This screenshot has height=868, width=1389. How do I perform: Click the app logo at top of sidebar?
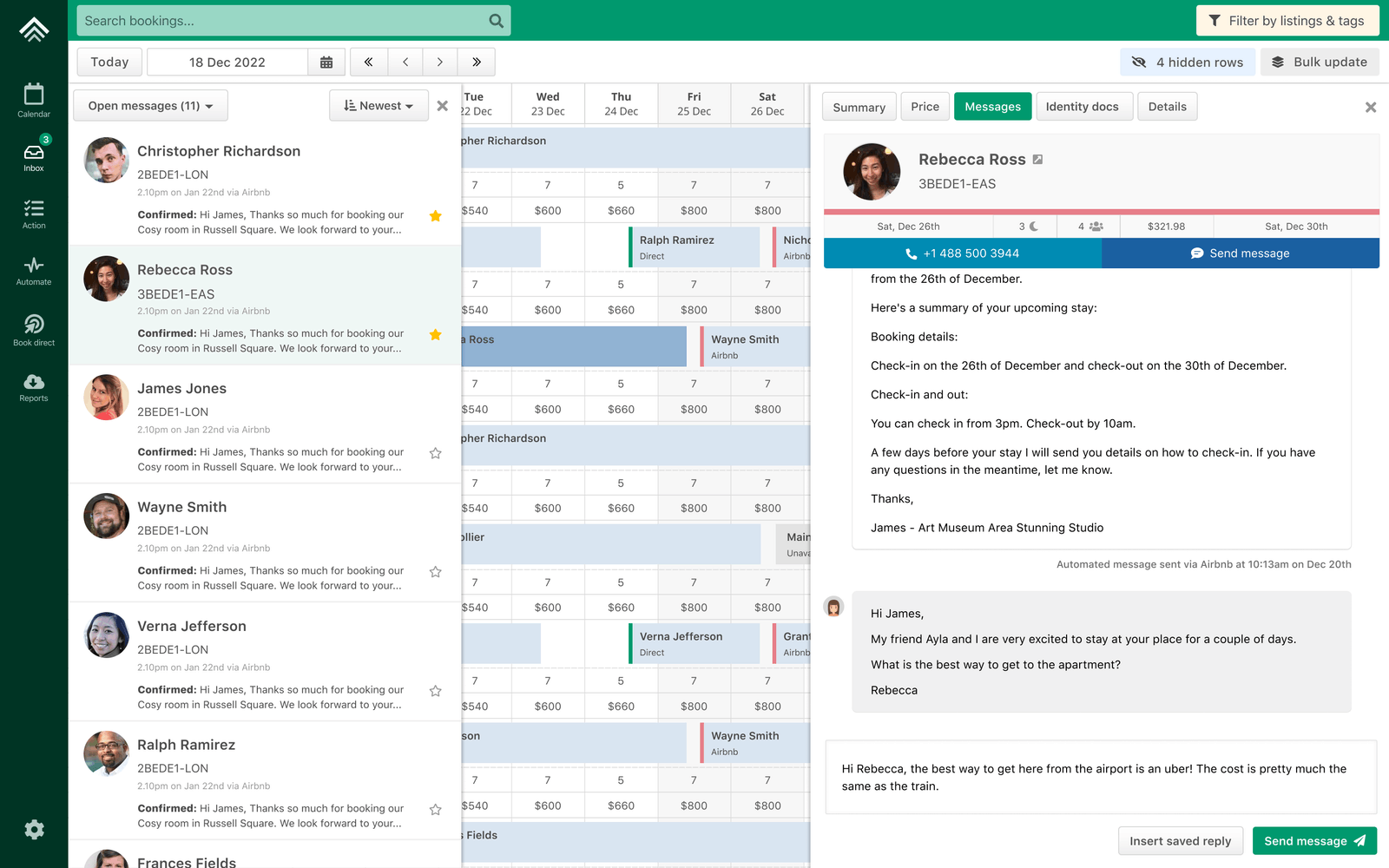34,30
